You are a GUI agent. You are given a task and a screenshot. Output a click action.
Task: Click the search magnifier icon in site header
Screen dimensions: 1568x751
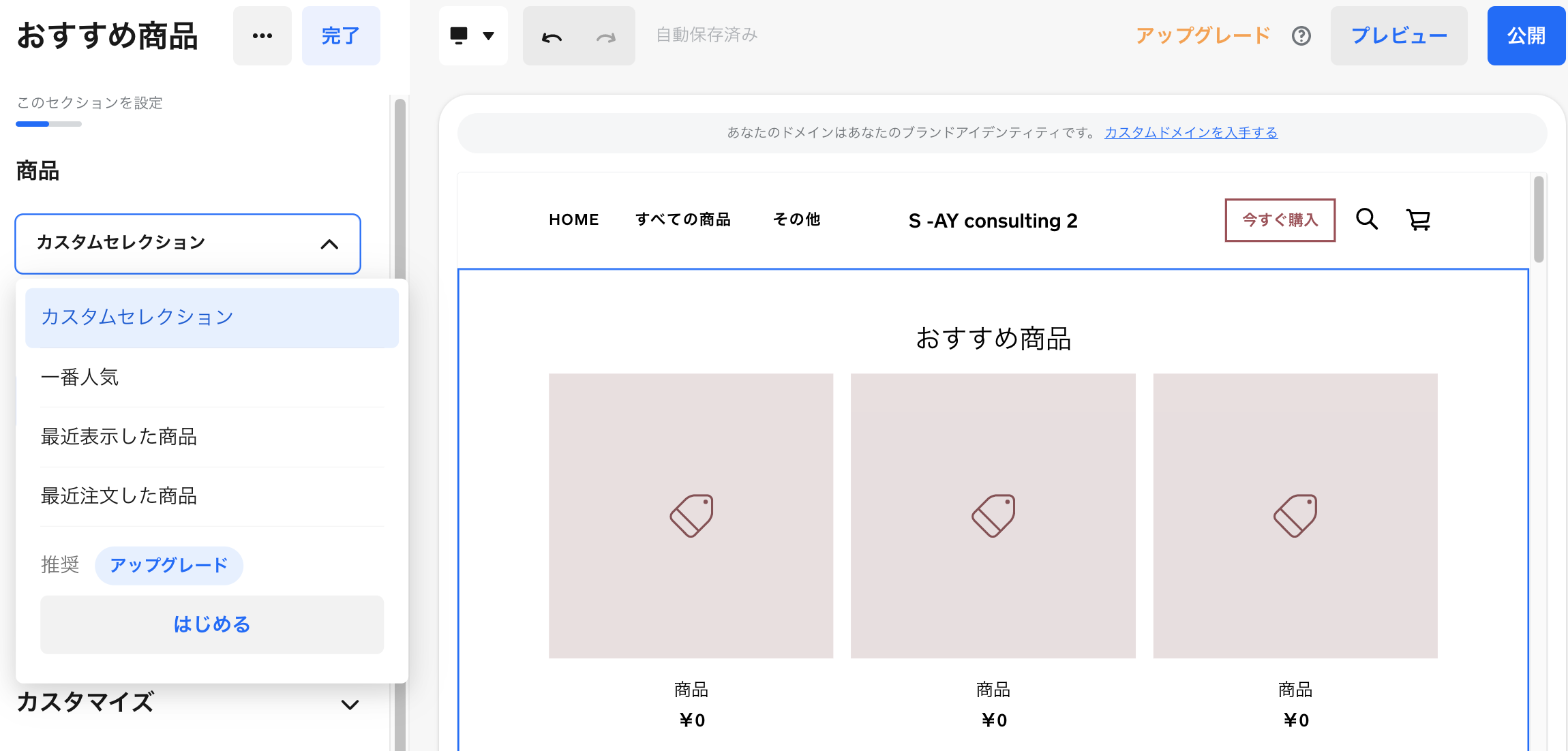(x=1366, y=219)
